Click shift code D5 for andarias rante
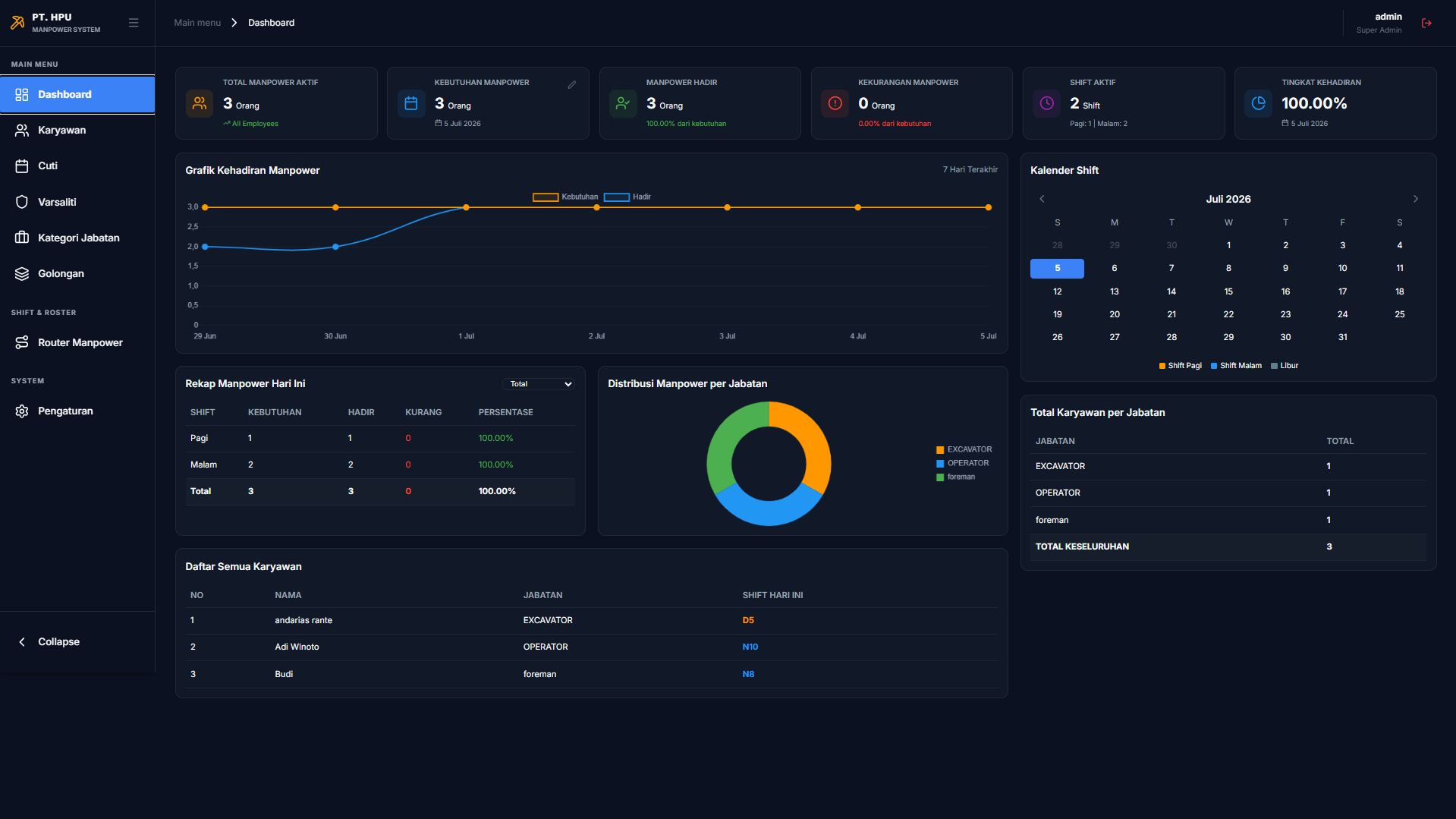Image resolution: width=1456 pixels, height=819 pixels. click(748, 620)
